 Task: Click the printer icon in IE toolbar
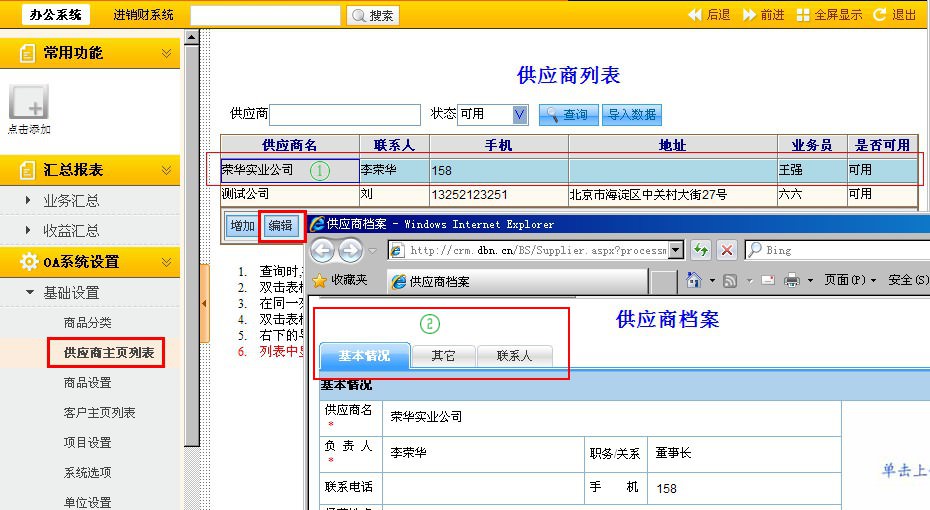791,280
